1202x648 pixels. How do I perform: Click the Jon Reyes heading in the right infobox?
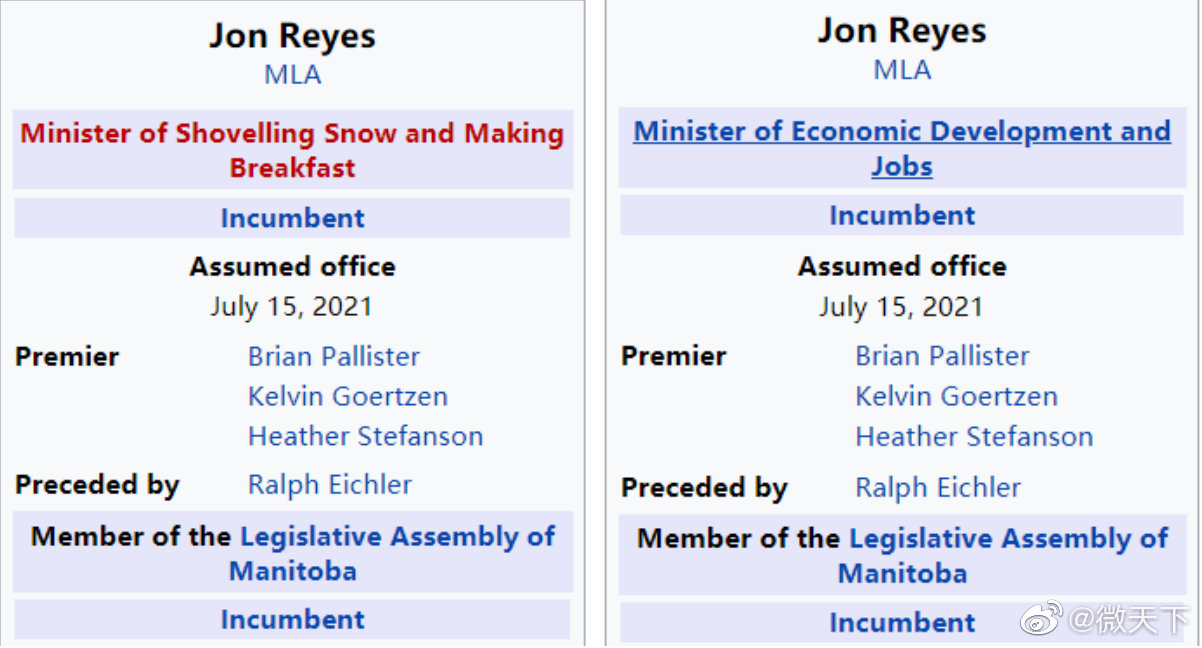click(901, 31)
